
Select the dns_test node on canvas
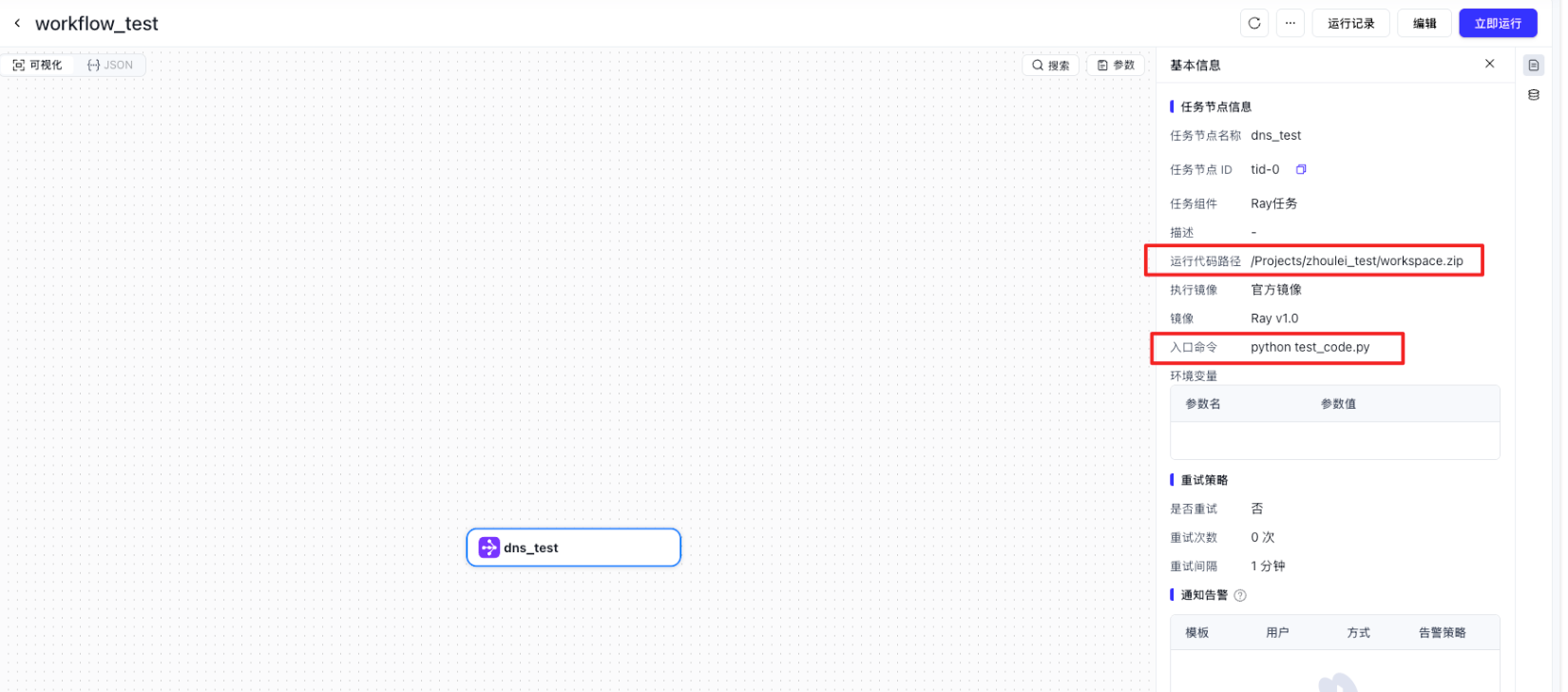pos(574,548)
